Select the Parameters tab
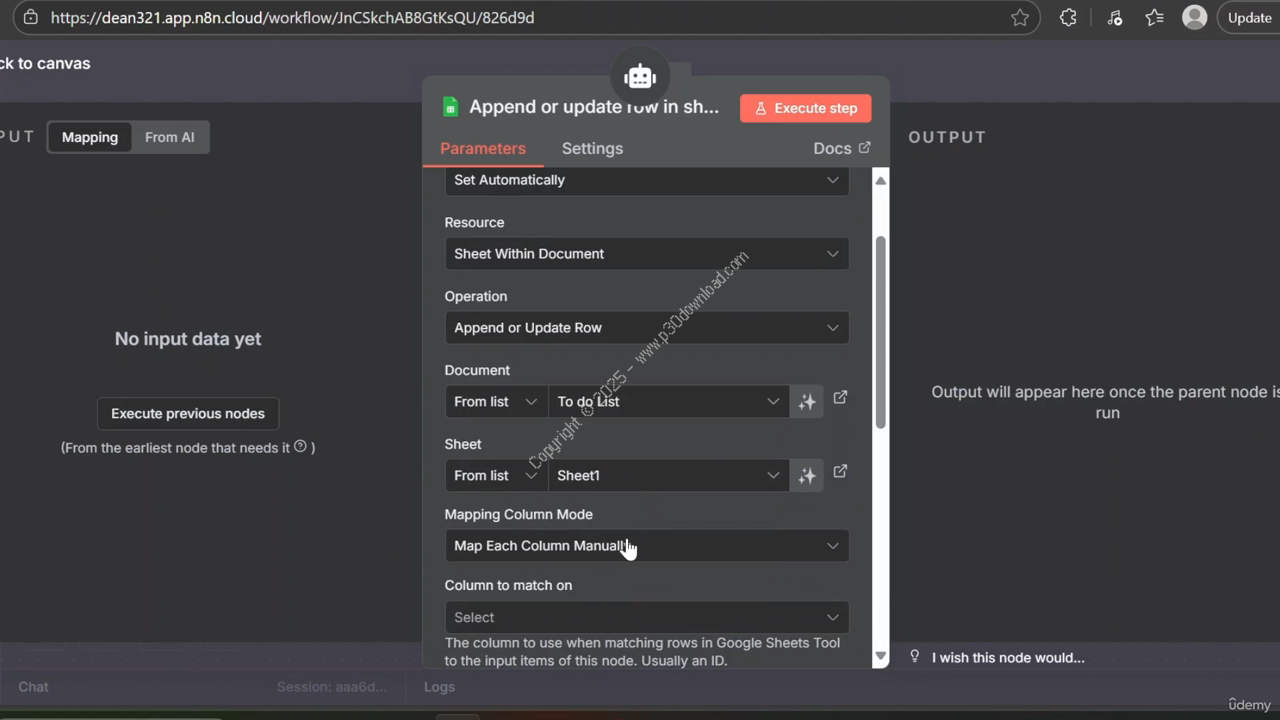This screenshot has height=720, width=1280. (x=482, y=148)
